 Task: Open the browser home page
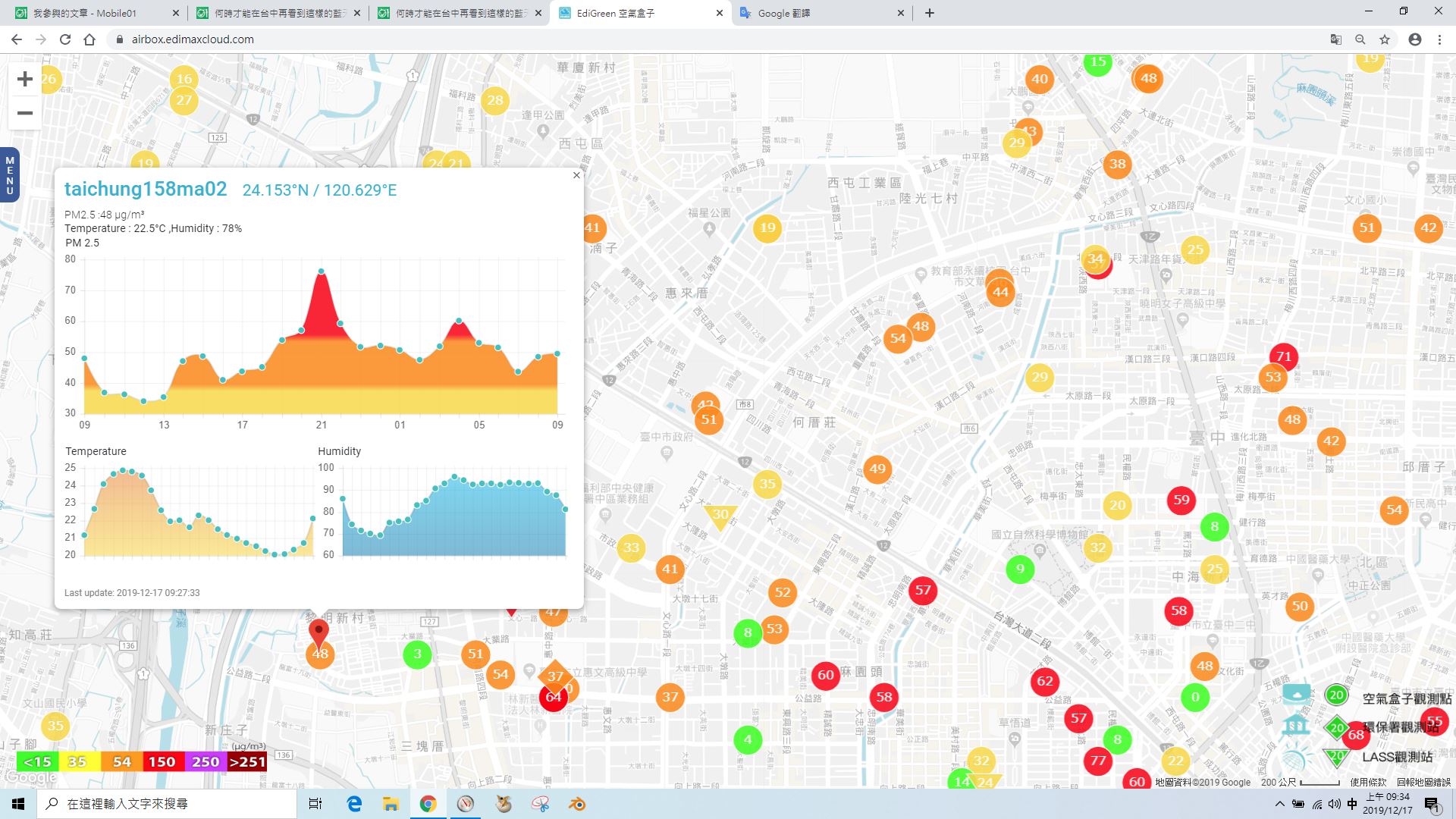tap(89, 39)
